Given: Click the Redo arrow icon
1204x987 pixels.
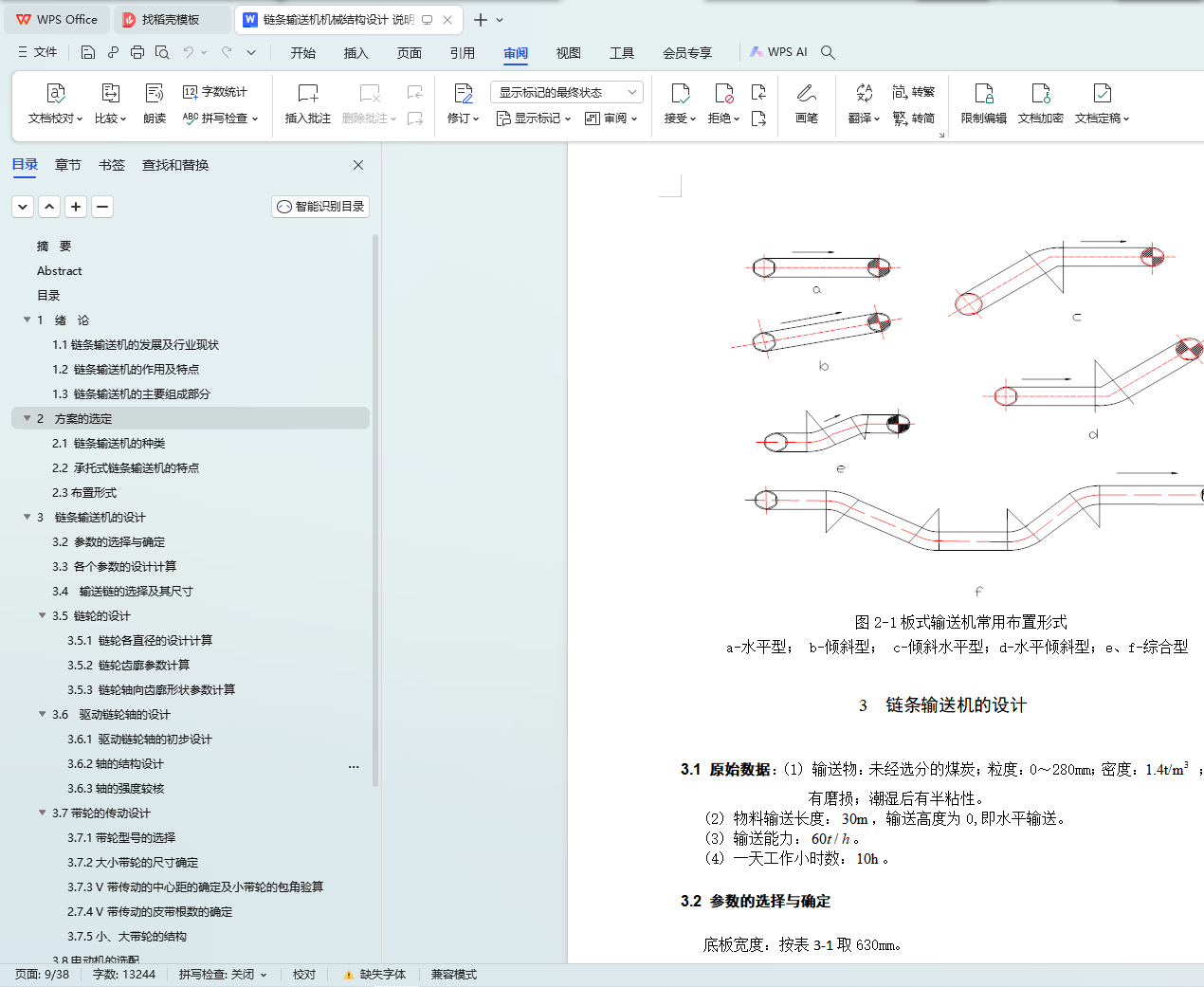Looking at the screenshot, I should pyautogui.click(x=227, y=52).
